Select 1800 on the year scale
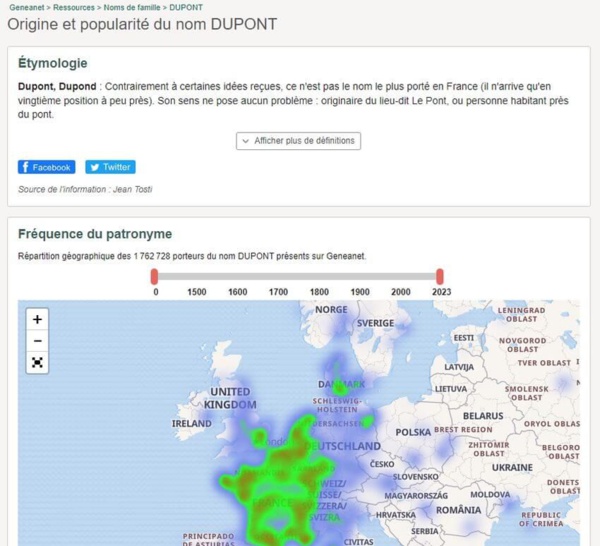Viewport: 600px width, 546px height. point(319,292)
